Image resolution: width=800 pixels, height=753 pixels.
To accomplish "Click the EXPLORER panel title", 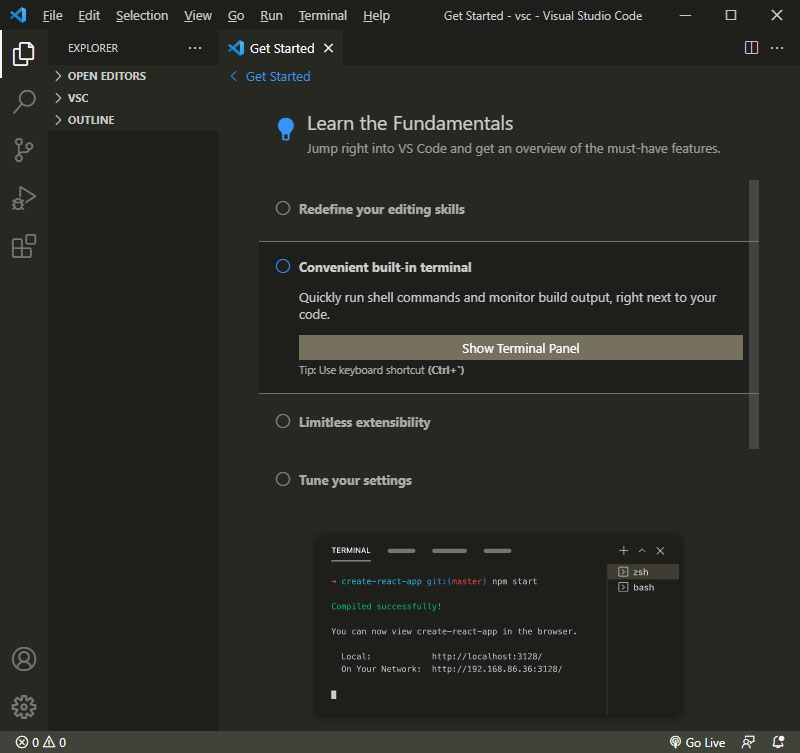I will [93, 48].
